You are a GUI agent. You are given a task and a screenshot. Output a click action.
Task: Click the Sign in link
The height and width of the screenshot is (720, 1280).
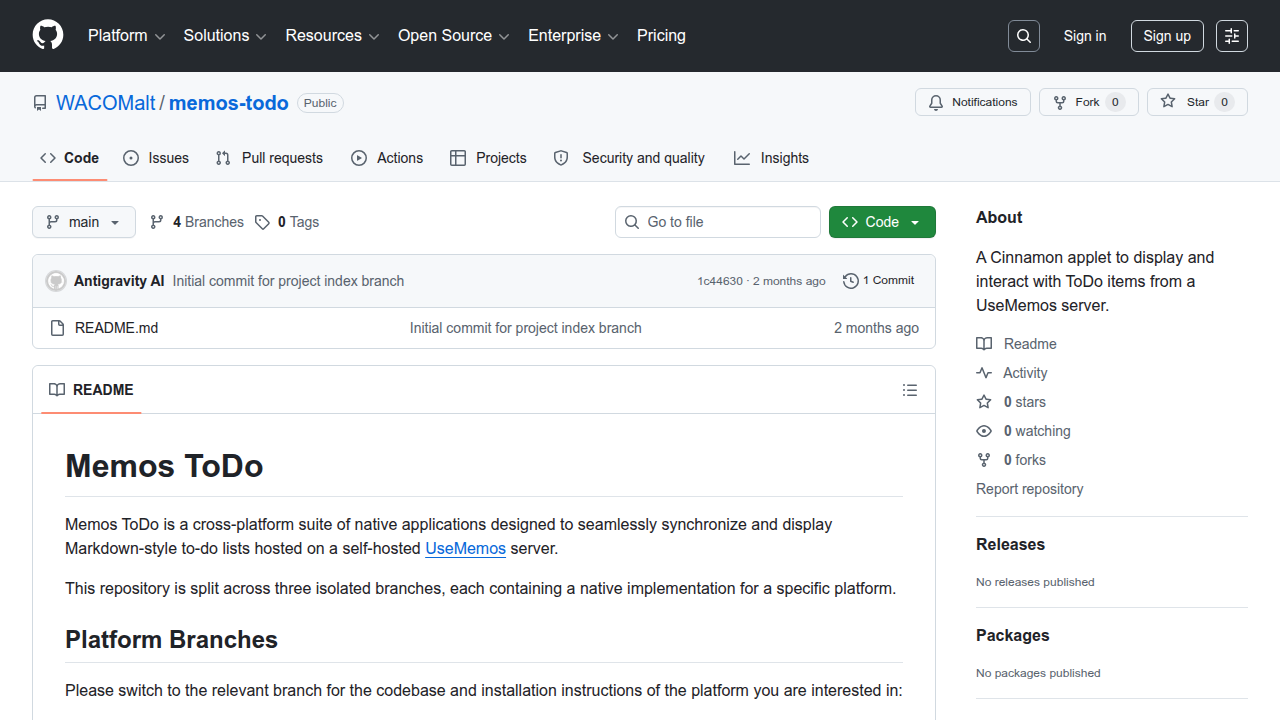click(x=1085, y=36)
